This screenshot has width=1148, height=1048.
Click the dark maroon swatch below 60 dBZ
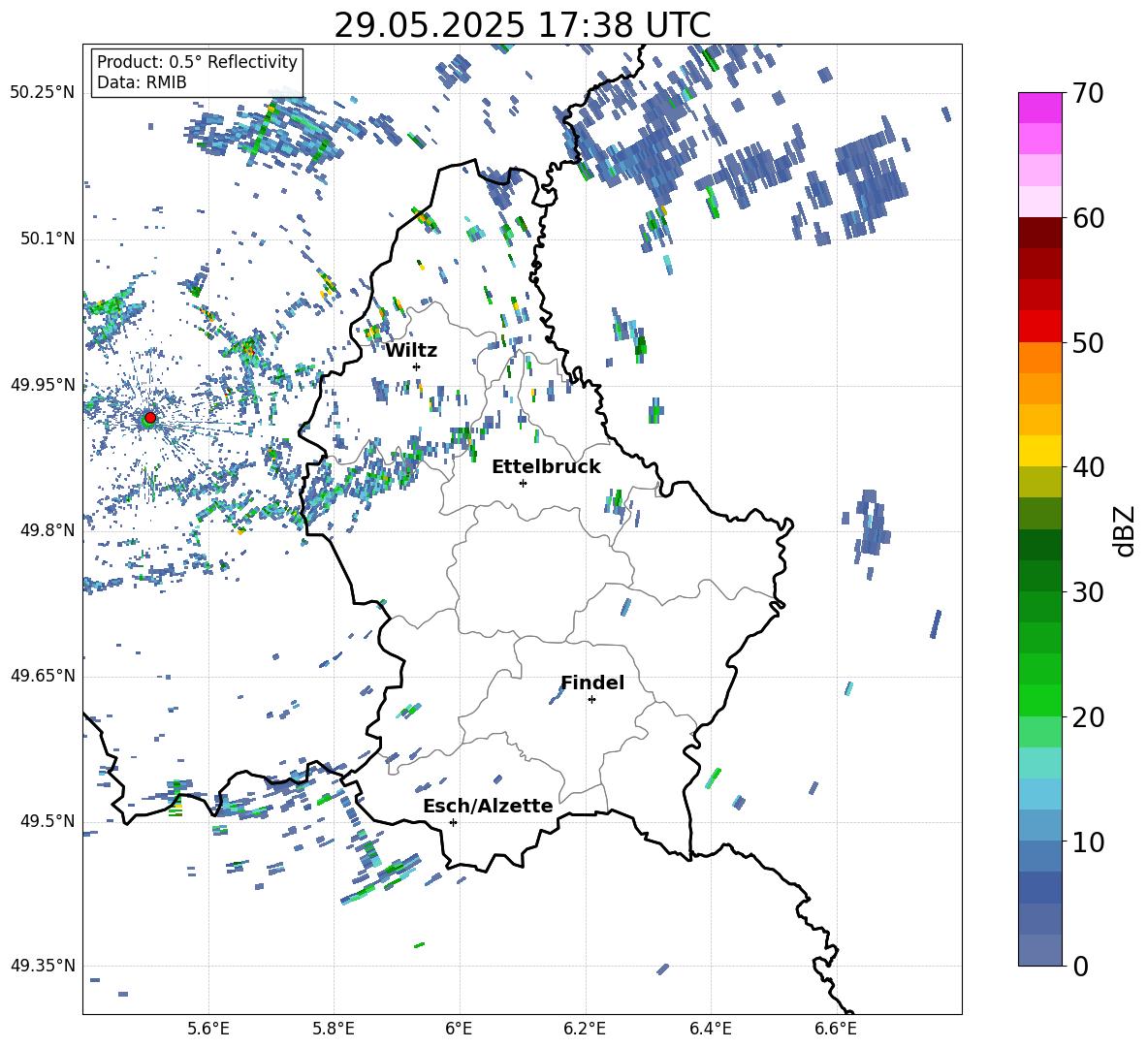[x=1040, y=233]
